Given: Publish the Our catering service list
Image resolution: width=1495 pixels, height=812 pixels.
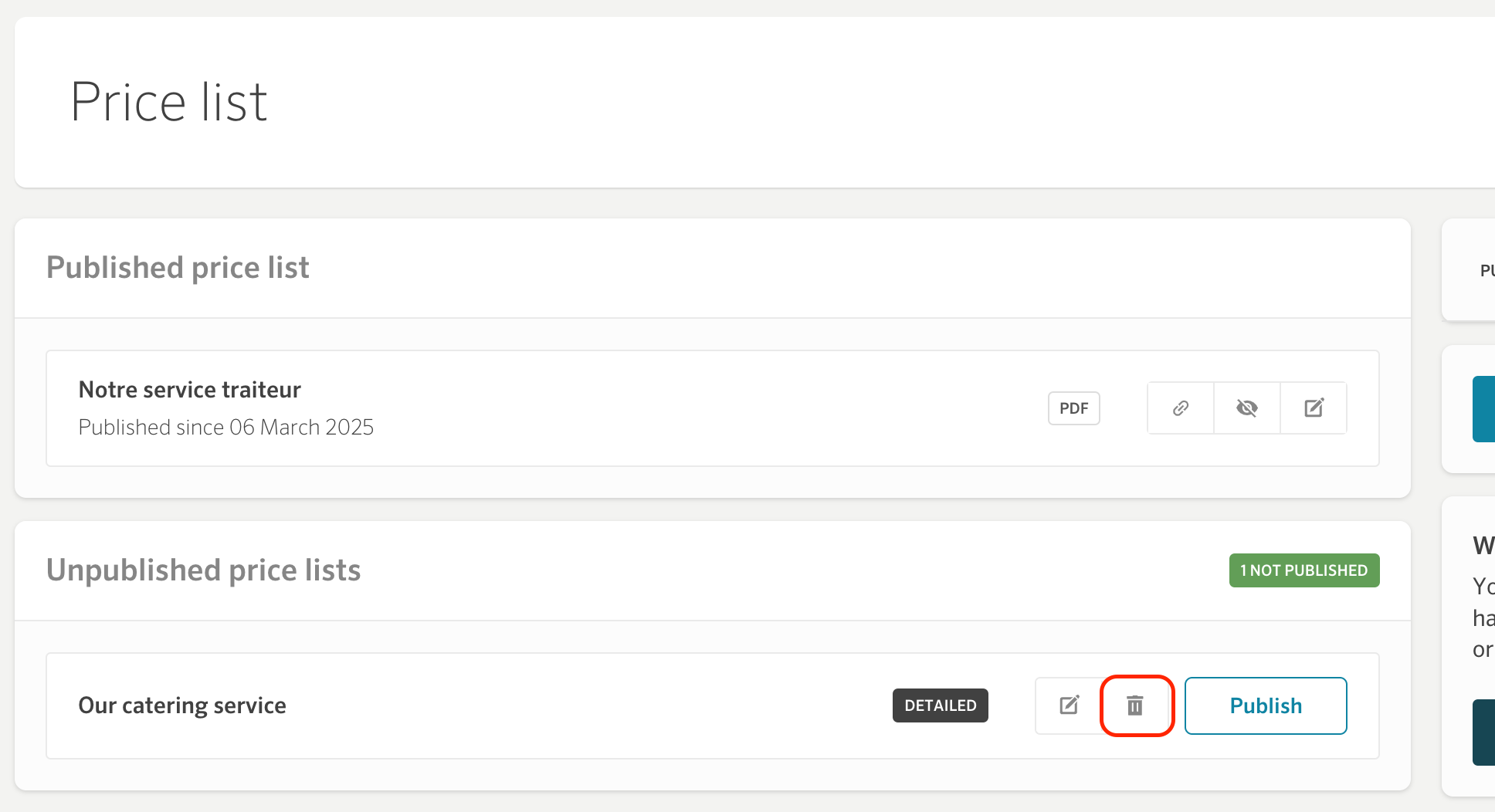Looking at the screenshot, I should 1266,705.
